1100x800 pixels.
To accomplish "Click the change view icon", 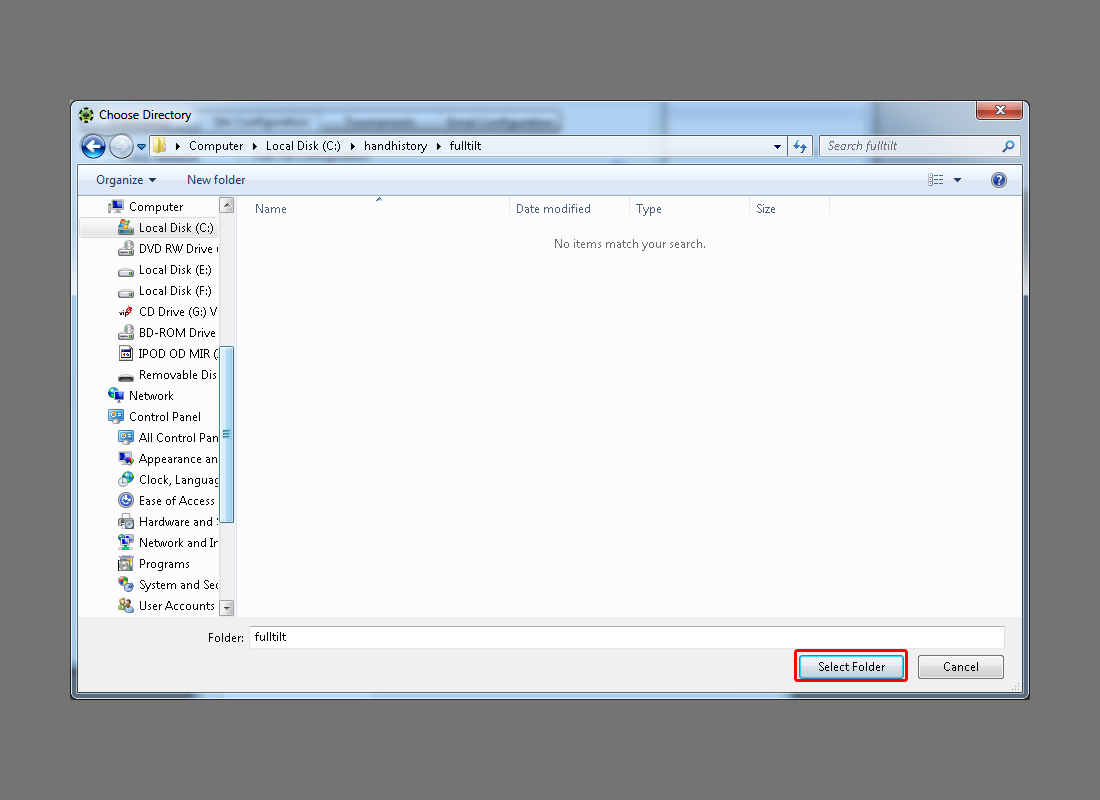I will pos(936,180).
